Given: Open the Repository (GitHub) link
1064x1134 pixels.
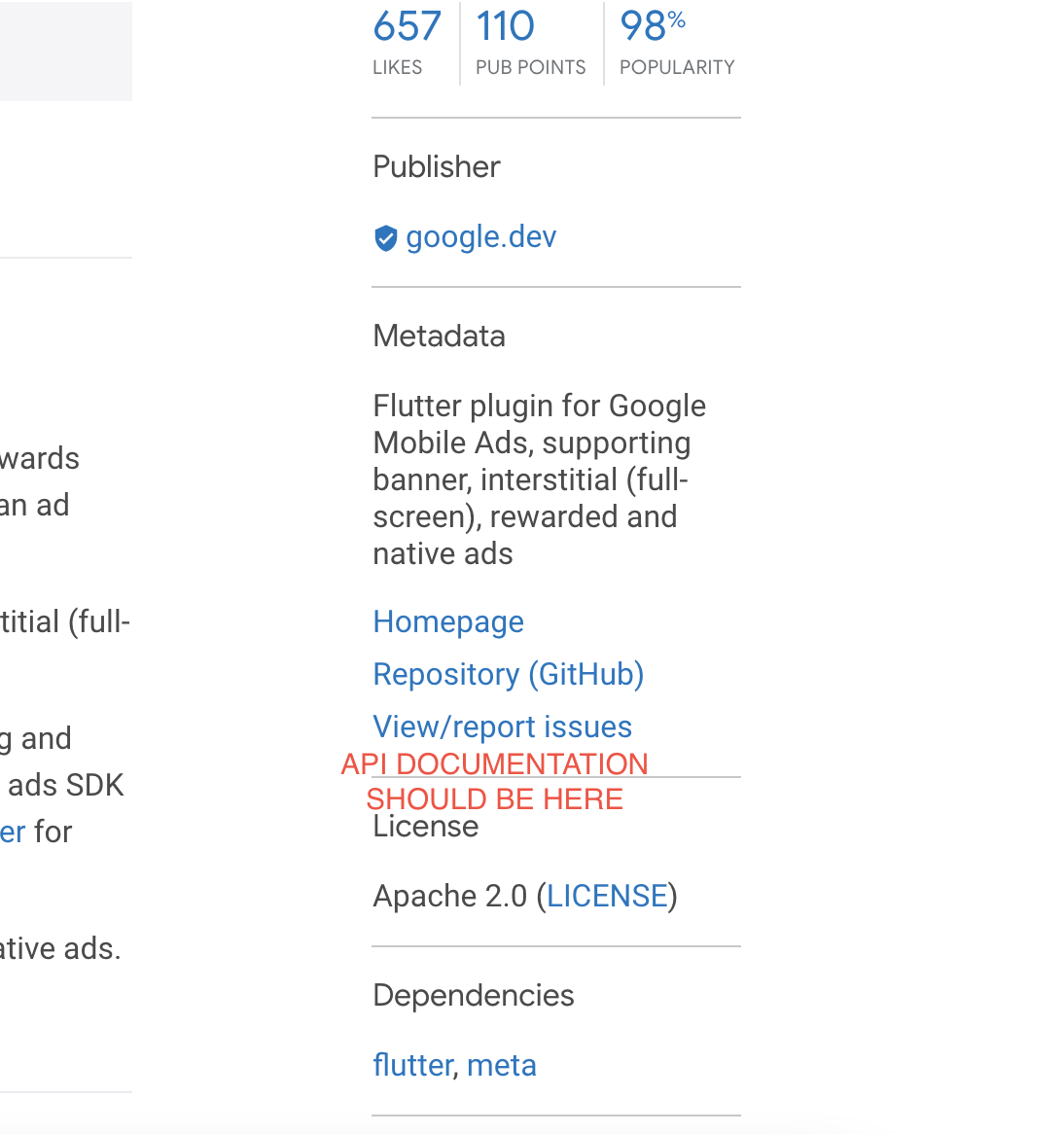Looking at the screenshot, I should [508, 674].
